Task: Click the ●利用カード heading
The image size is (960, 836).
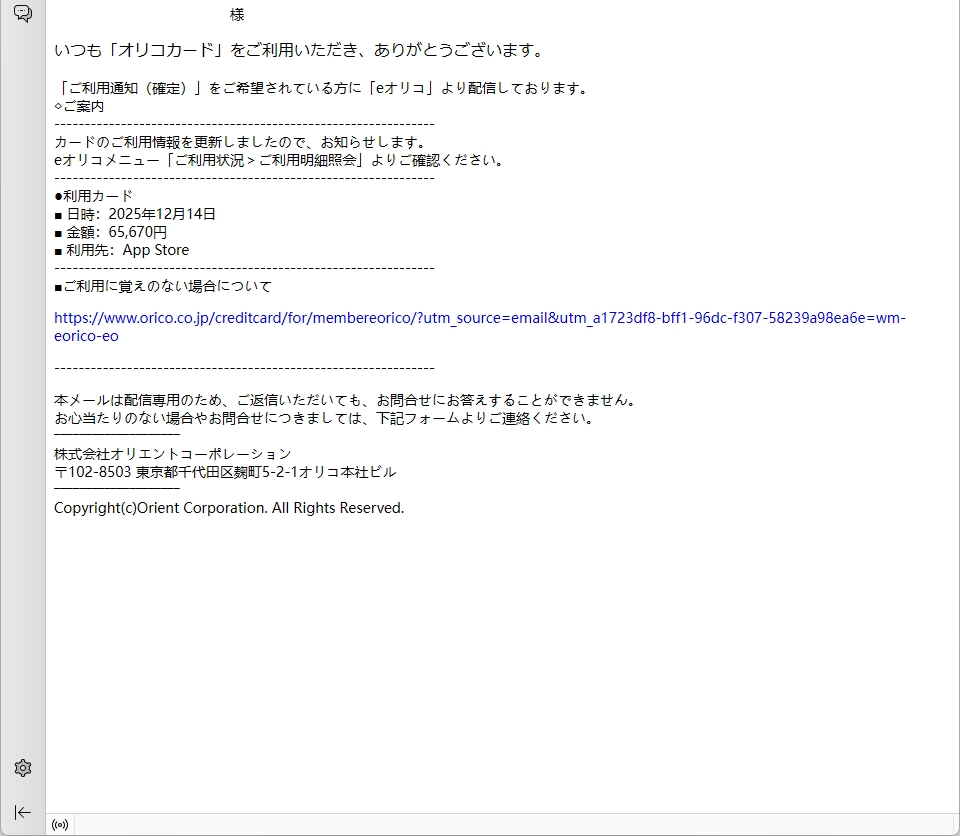Action: tap(93, 196)
